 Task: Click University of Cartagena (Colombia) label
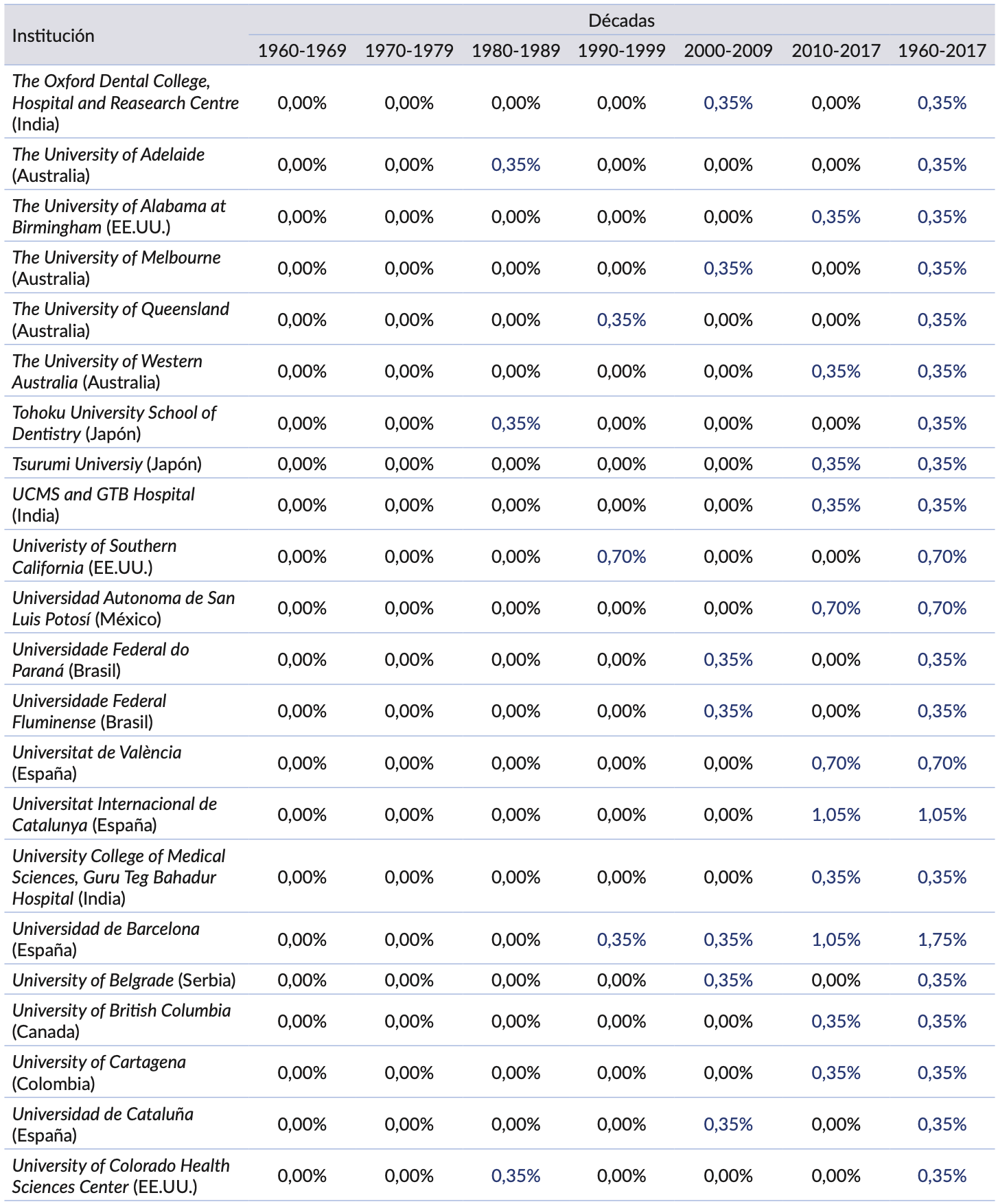(99, 1073)
